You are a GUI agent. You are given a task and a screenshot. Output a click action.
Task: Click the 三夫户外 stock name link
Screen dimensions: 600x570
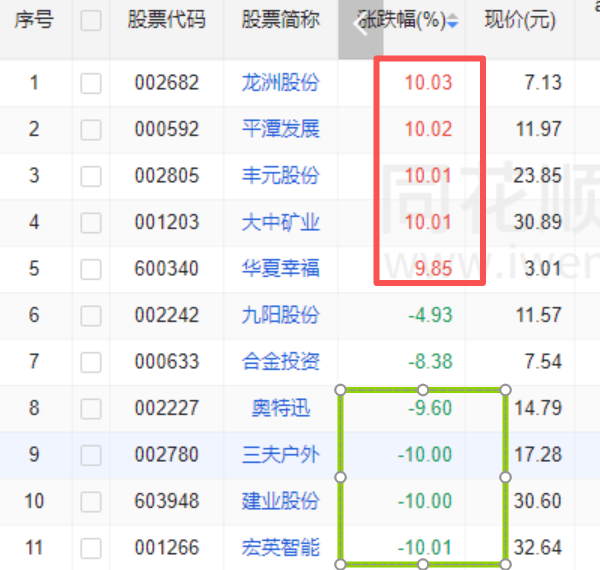[280, 454]
